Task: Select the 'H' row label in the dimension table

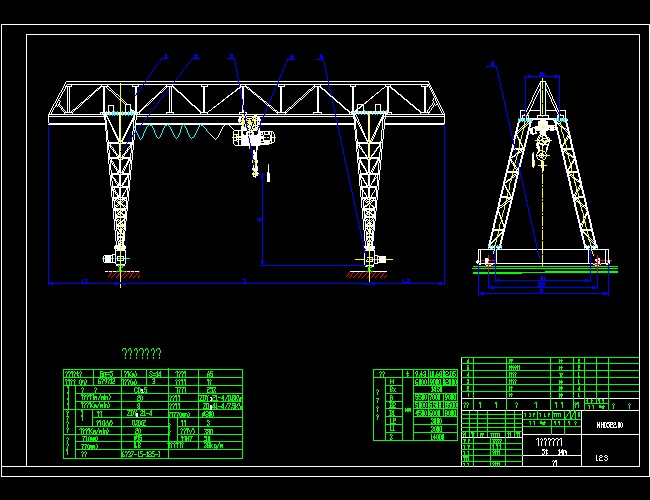Action: [x=393, y=381]
